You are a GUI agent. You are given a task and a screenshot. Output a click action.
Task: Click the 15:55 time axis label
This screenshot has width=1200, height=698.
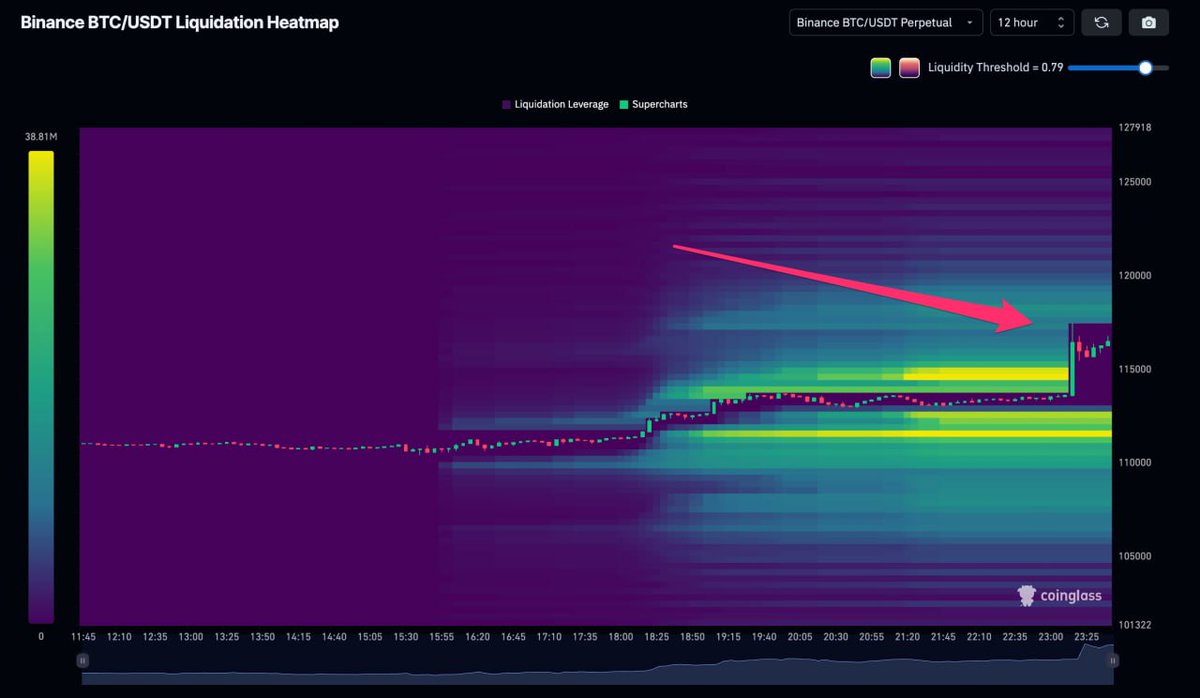point(441,636)
